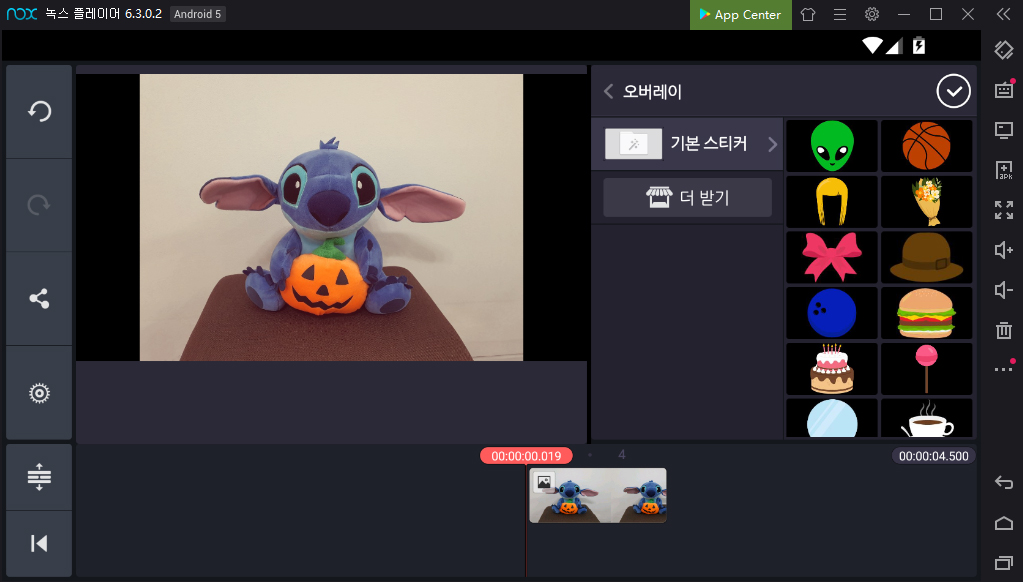Select the hamburger sticker
The height and width of the screenshot is (582, 1023).
tap(926, 313)
